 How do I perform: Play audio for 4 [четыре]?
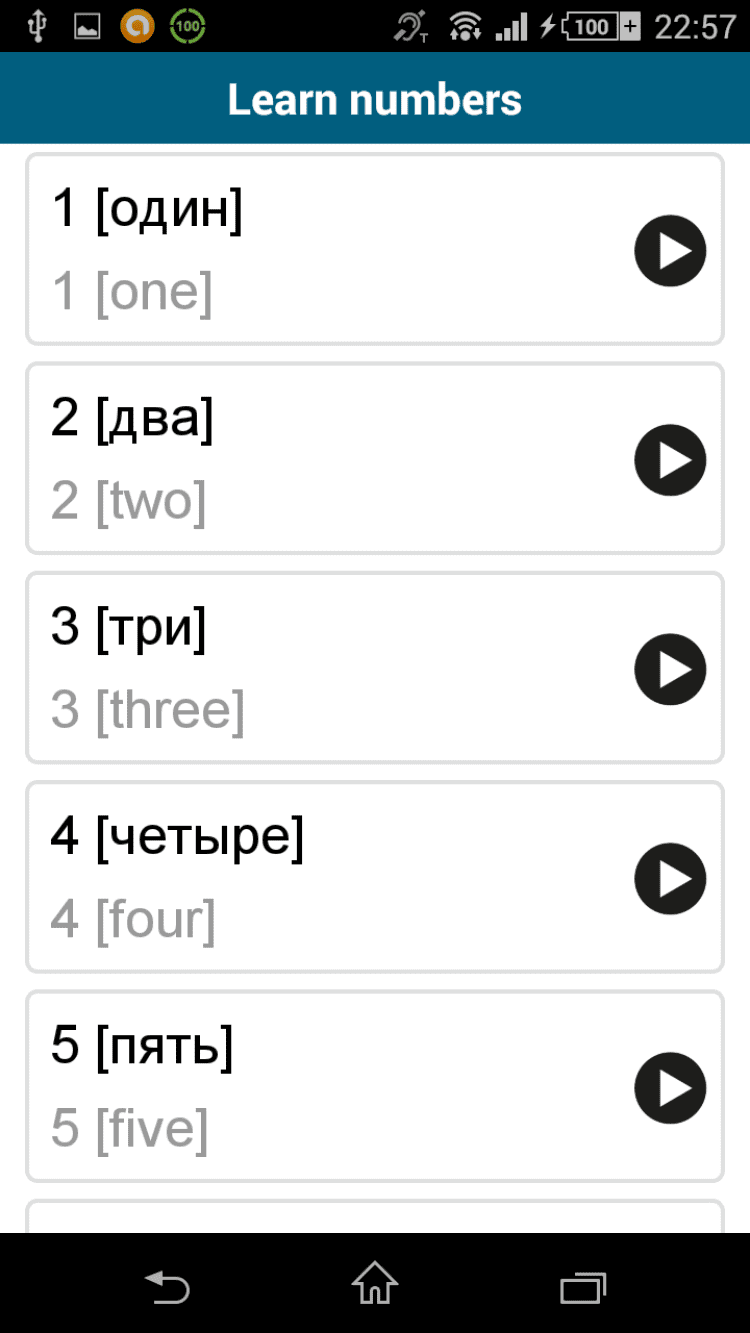(x=670, y=879)
